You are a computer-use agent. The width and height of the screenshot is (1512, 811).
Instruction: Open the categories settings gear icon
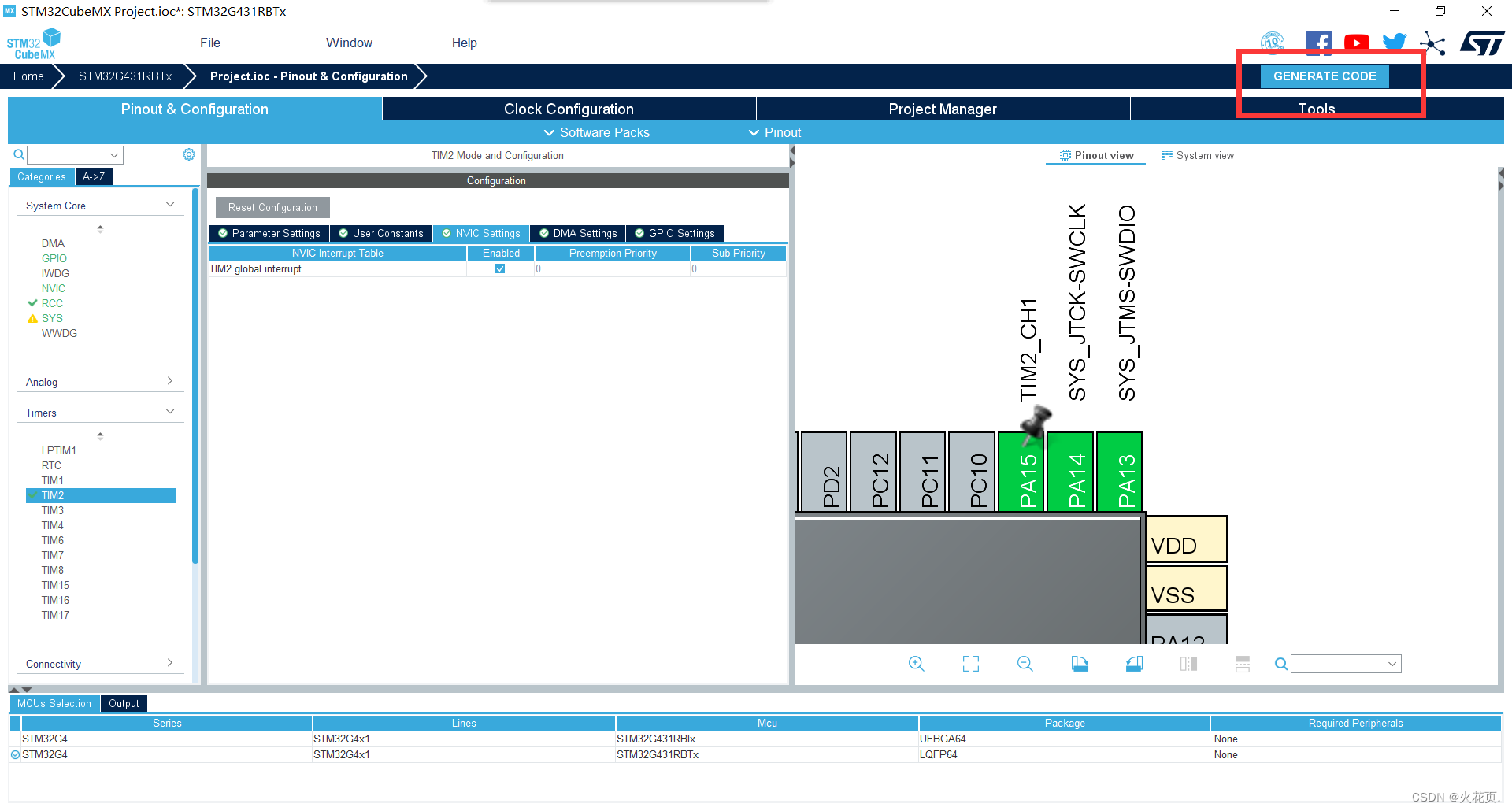[x=189, y=154]
